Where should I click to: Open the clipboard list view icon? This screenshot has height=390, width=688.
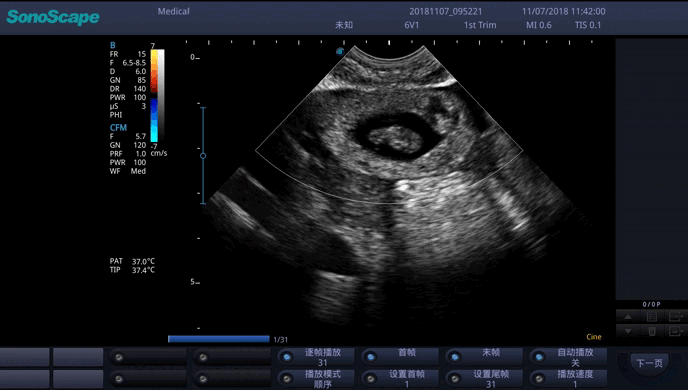click(652, 316)
